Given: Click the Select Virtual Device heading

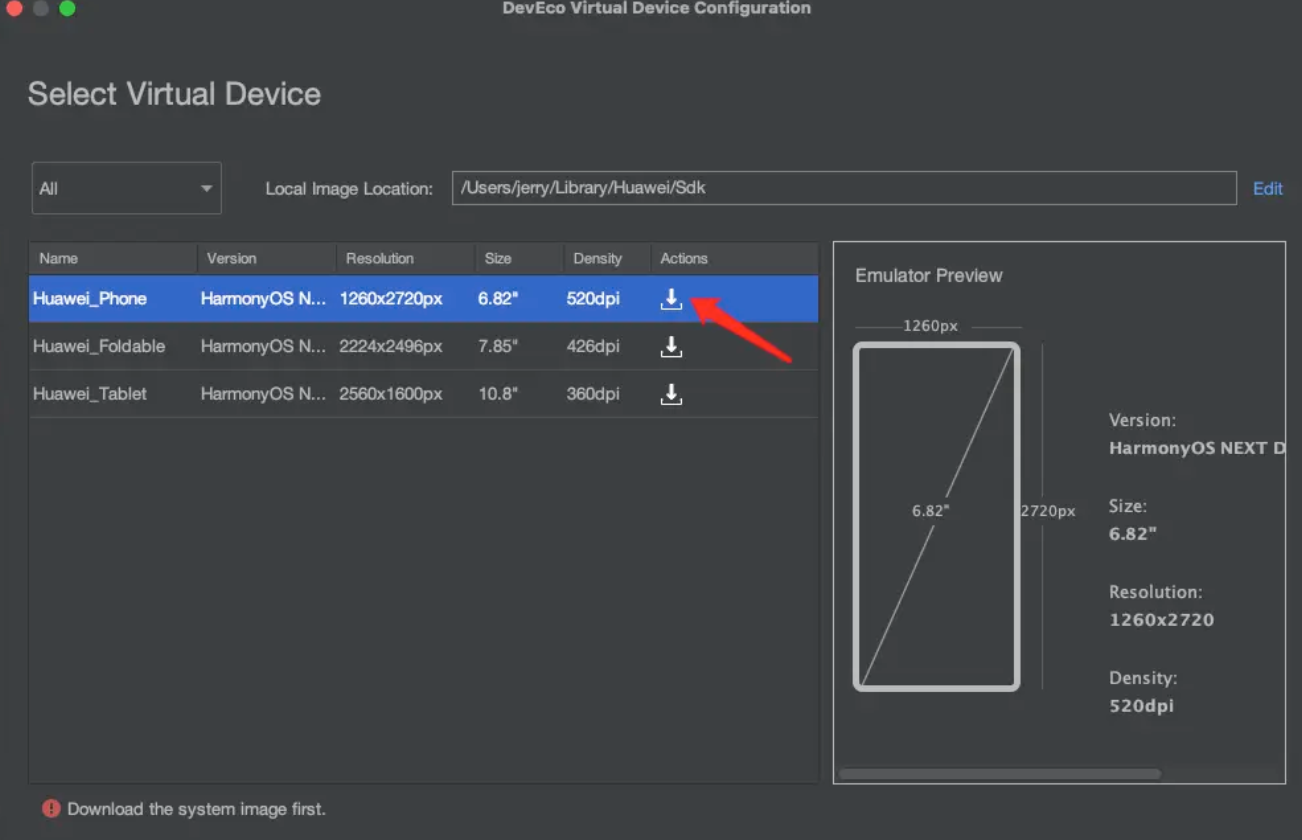Looking at the screenshot, I should point(174,94).
